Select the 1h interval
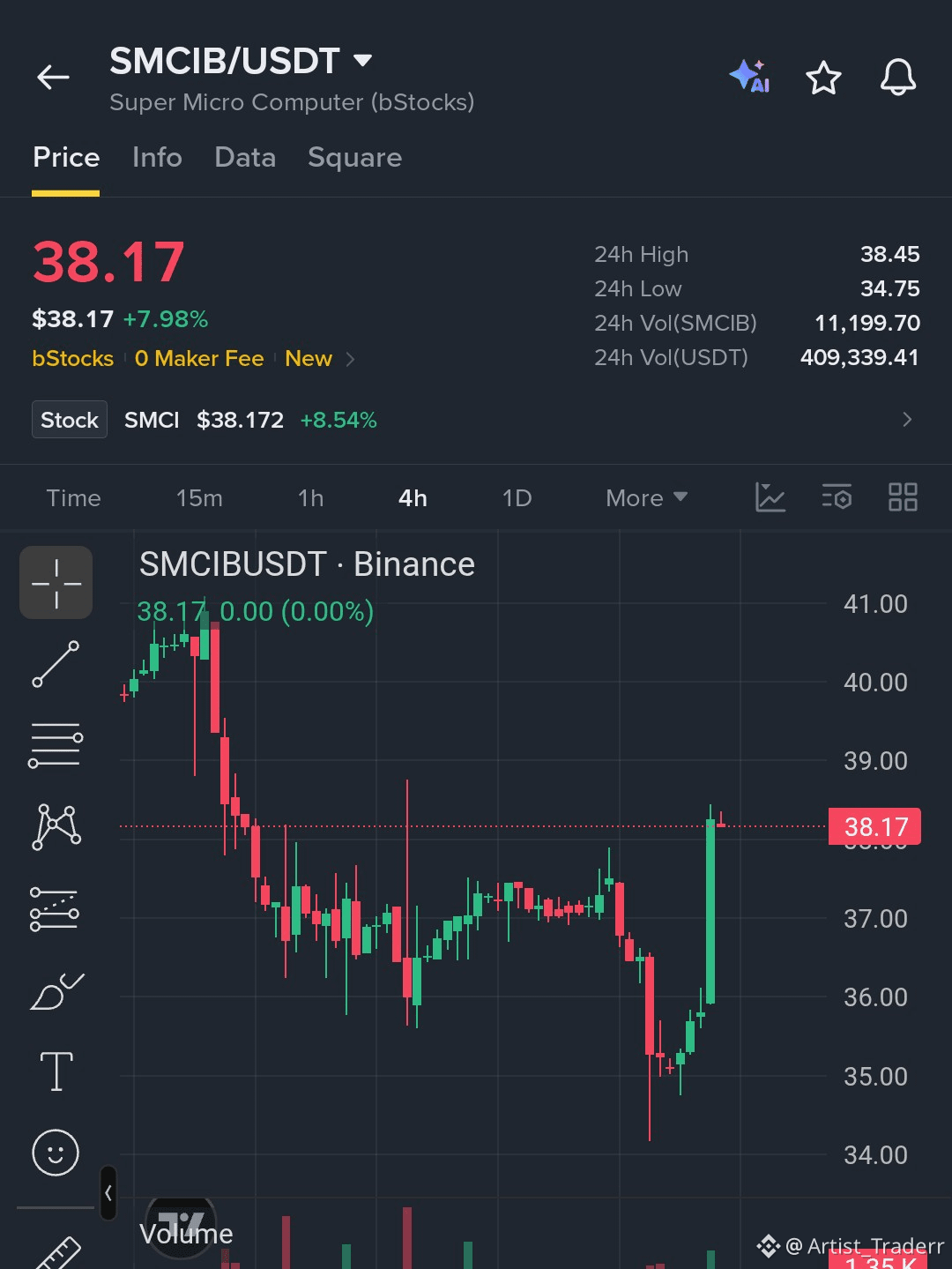The image size is (952, 1269). (x=310, y=498)
